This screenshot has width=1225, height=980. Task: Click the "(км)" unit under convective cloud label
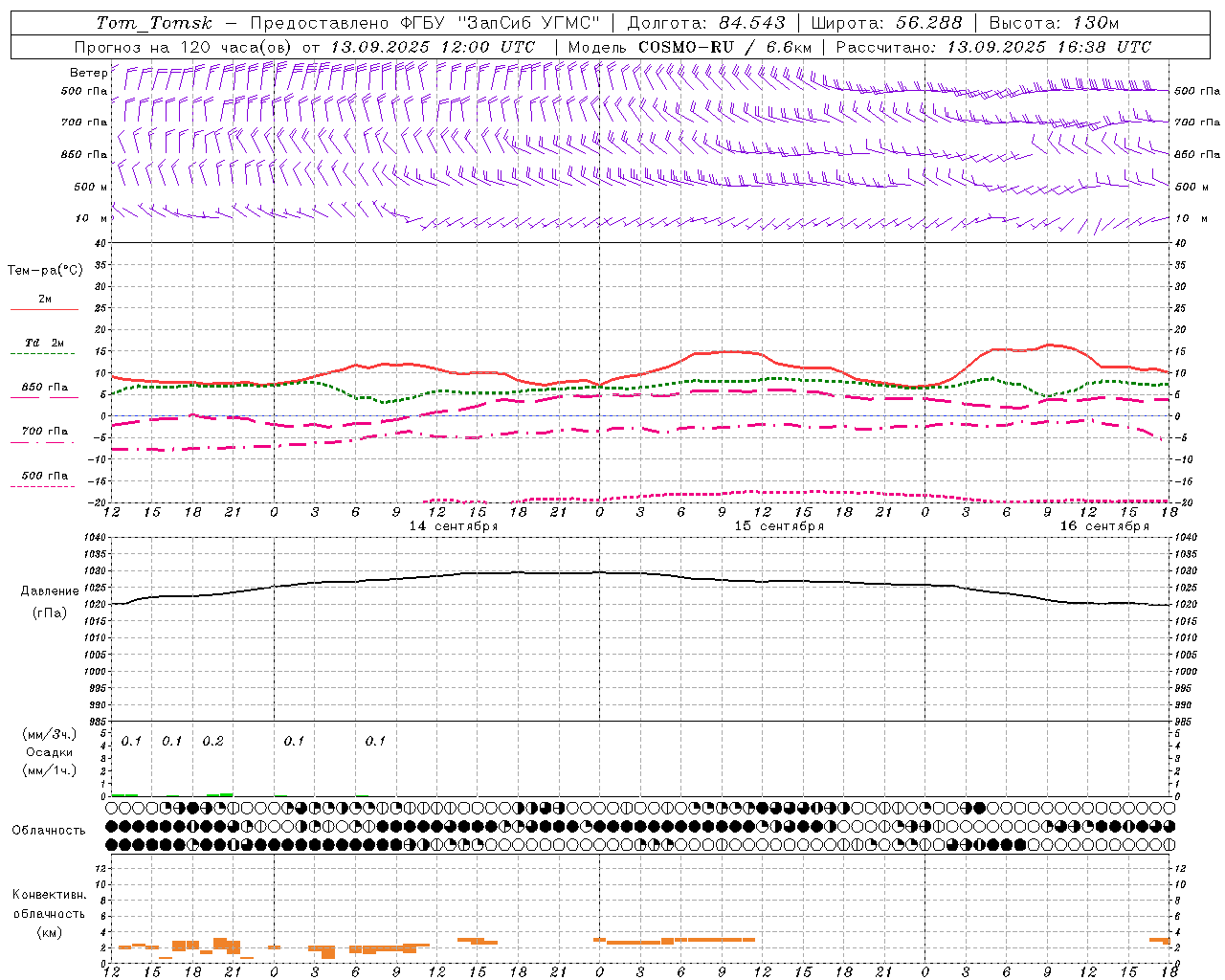50,932
